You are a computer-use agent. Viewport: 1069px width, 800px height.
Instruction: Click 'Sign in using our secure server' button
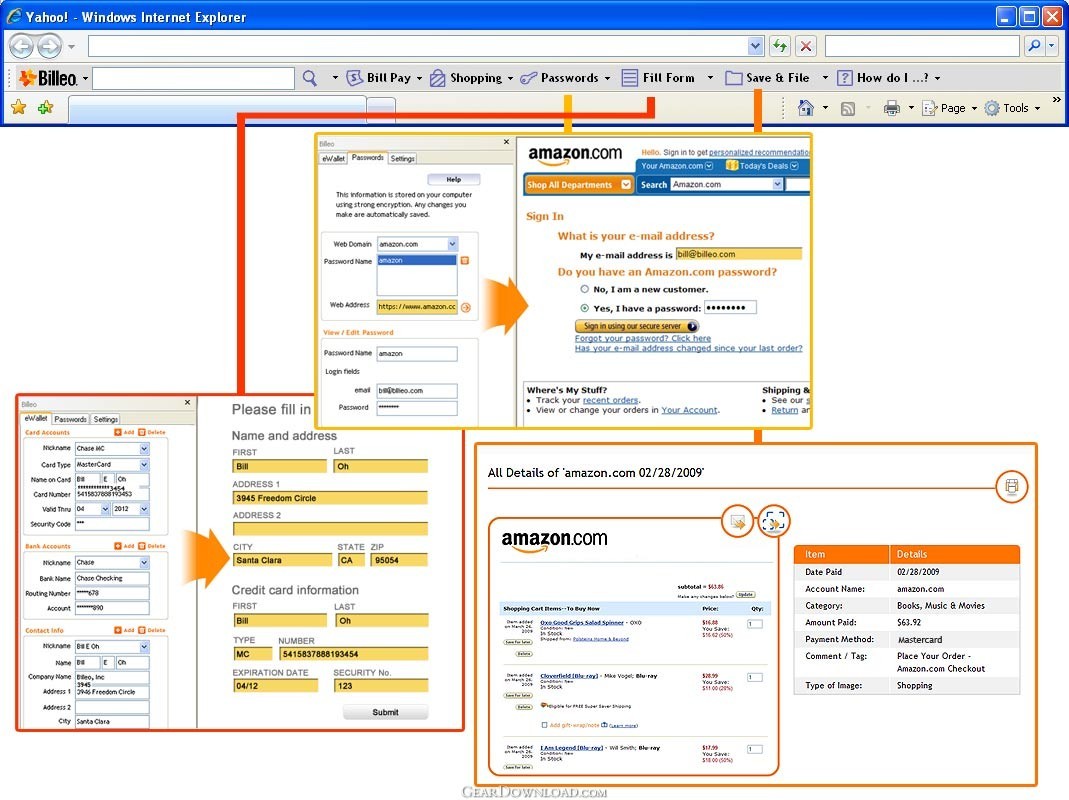coord(636,326)
